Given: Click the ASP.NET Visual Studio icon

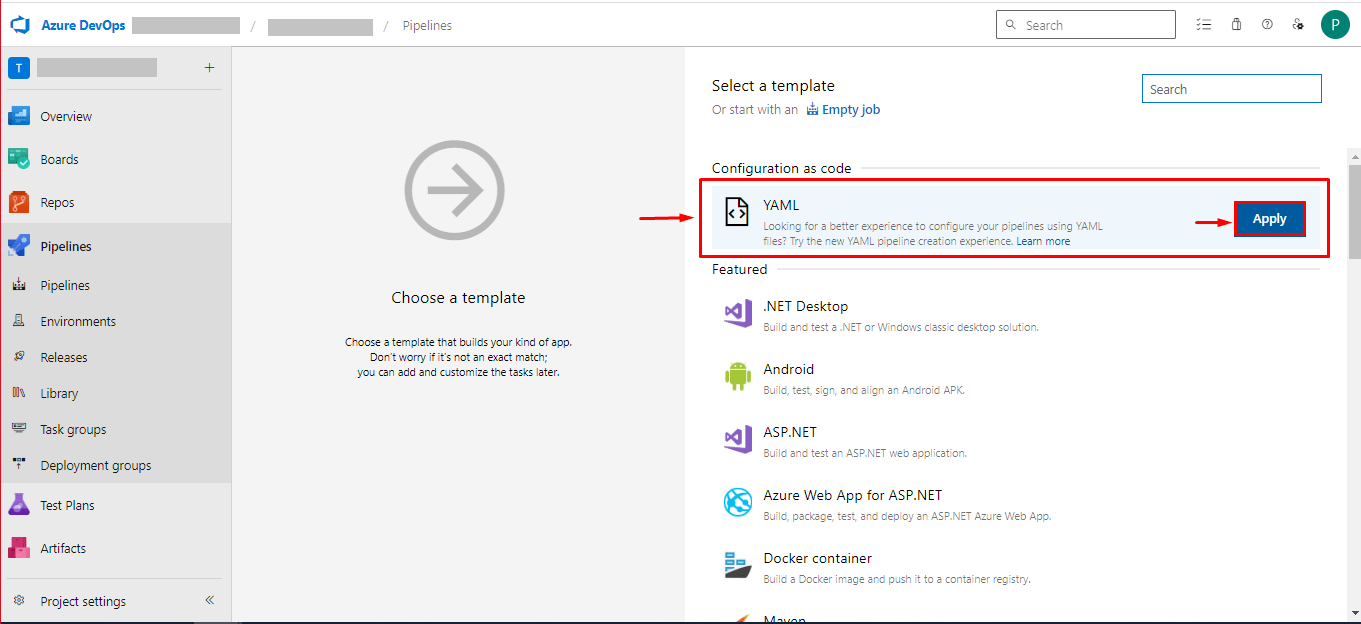Looking at the screenshot, I should pyautogui.click(x=737, y=440).
